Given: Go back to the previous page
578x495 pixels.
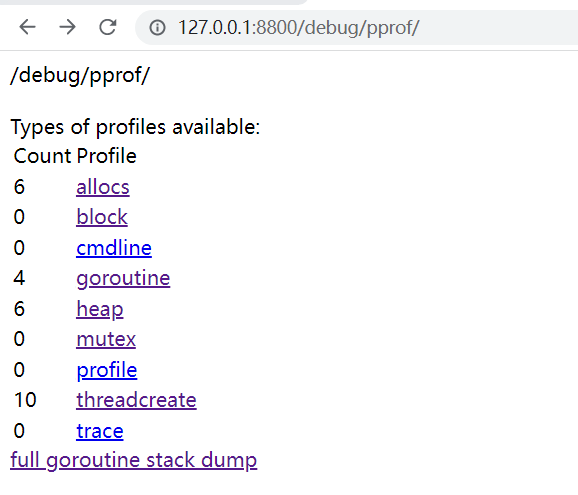Looking at the screenshot, I should (x=27, y=27).
